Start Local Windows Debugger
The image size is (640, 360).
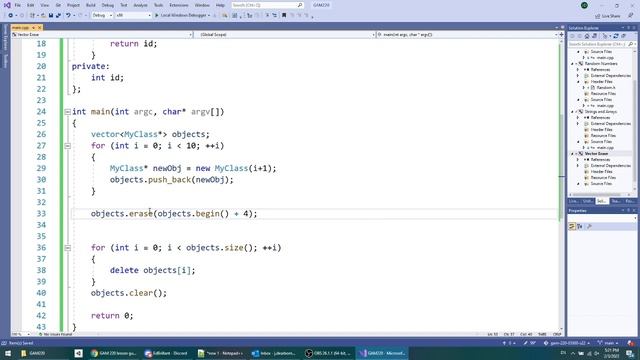[182, 16]
